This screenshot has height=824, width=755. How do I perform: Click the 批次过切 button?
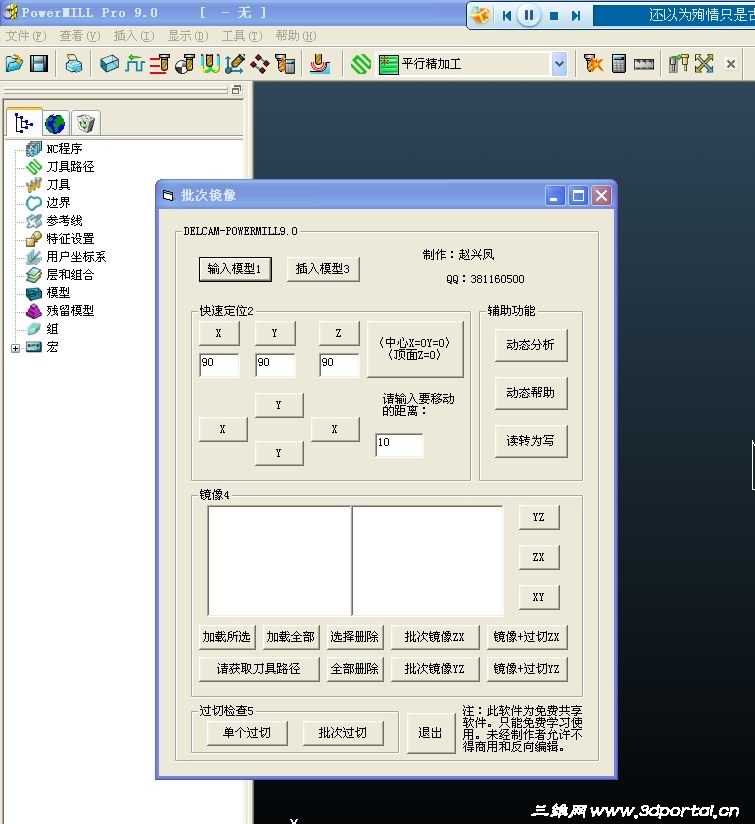(343, 733)
